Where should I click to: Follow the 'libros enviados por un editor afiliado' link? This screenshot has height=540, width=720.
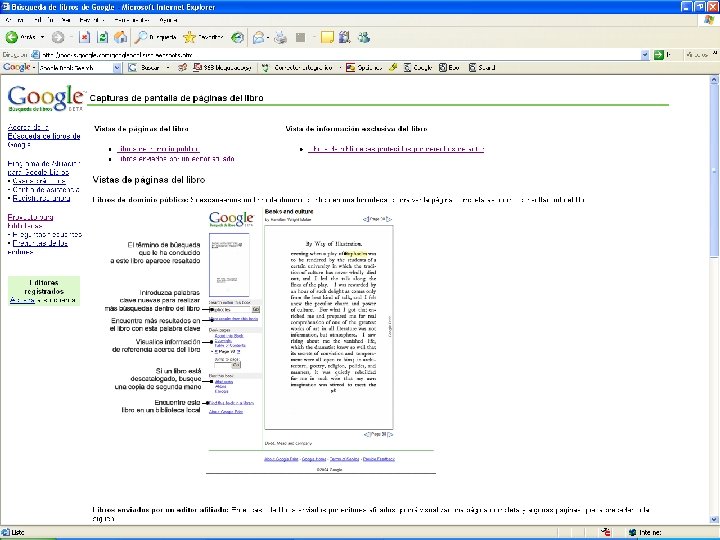177,159
